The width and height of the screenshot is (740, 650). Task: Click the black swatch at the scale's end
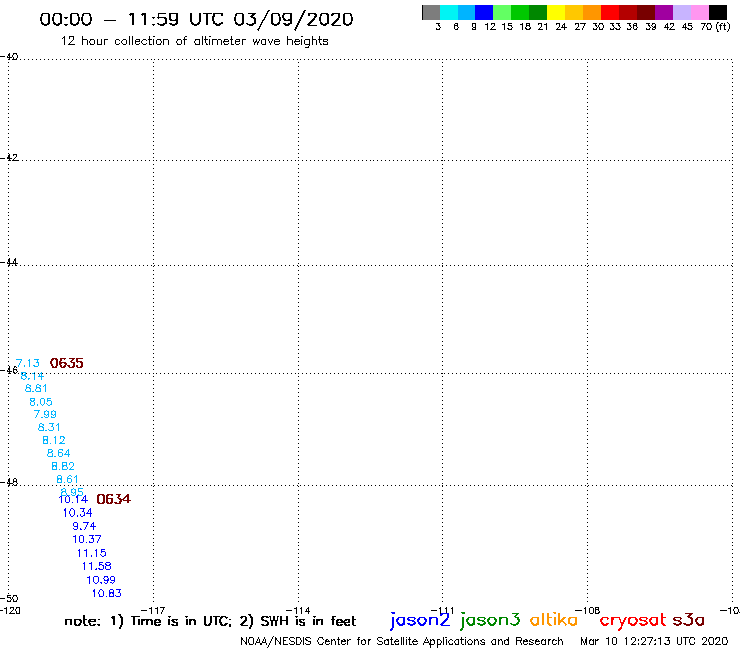click(x=717, y=12)
